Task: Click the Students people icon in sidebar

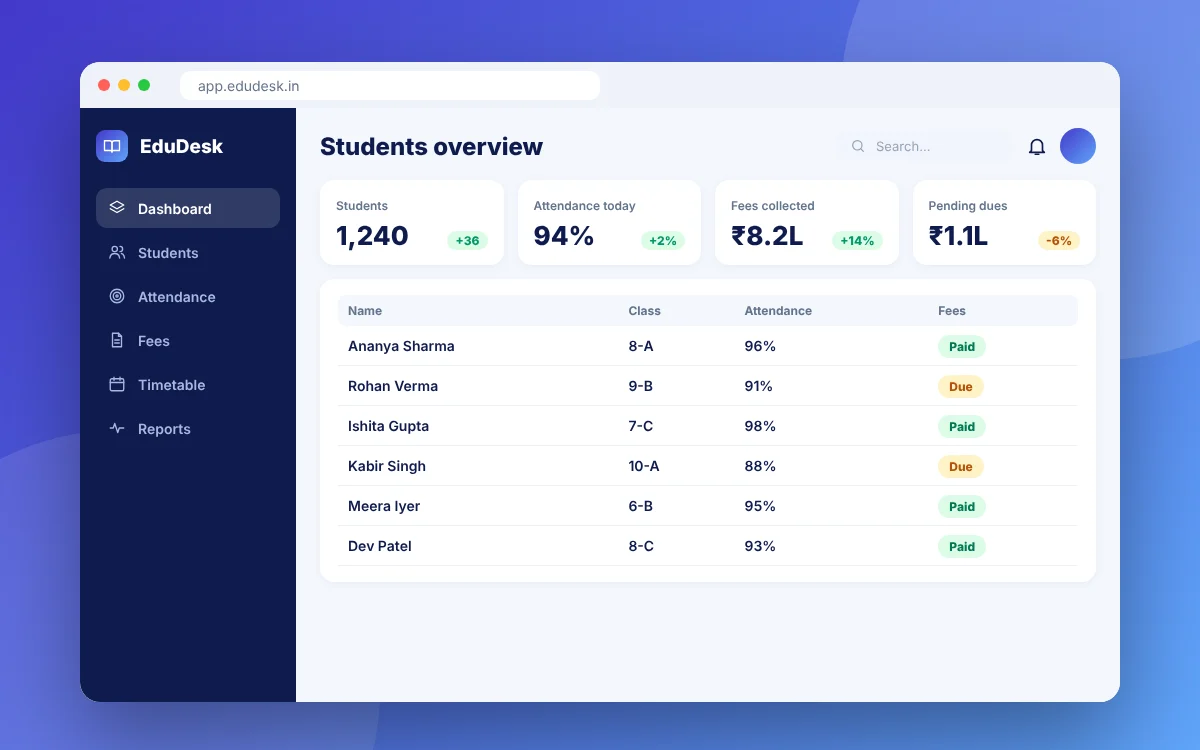Action: click(x=117, y=253)
